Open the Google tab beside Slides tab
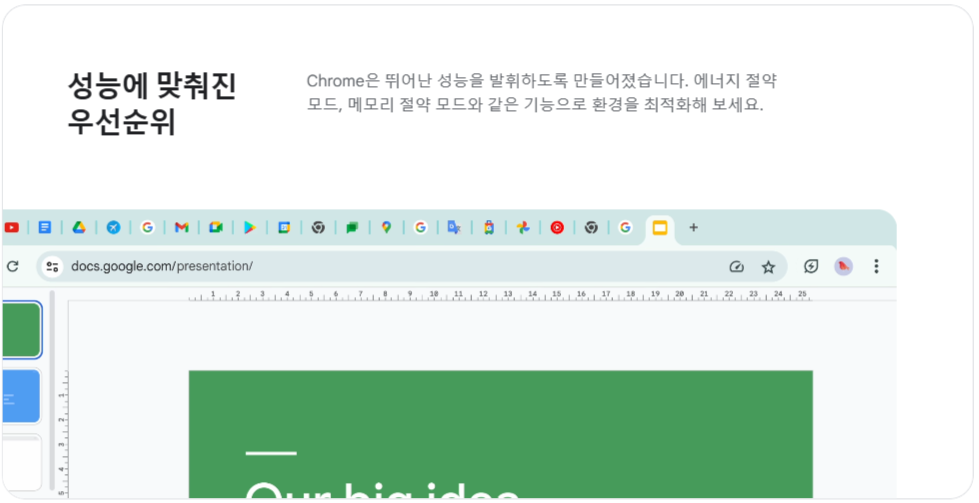Viewport: 979px width, 503px height. click(x=625, y=228)
